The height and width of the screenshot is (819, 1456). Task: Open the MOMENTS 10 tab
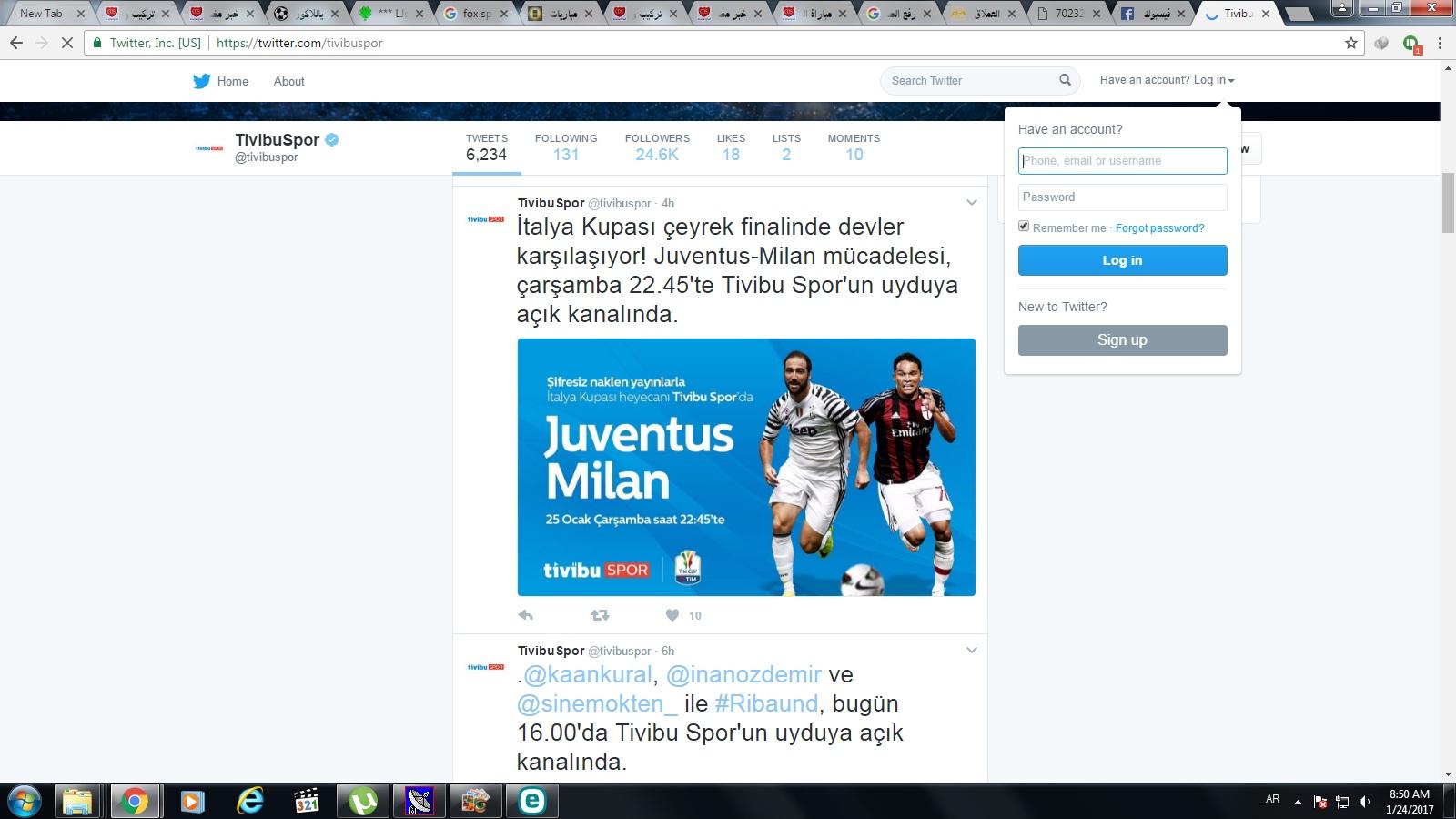[x=854, y=147]
